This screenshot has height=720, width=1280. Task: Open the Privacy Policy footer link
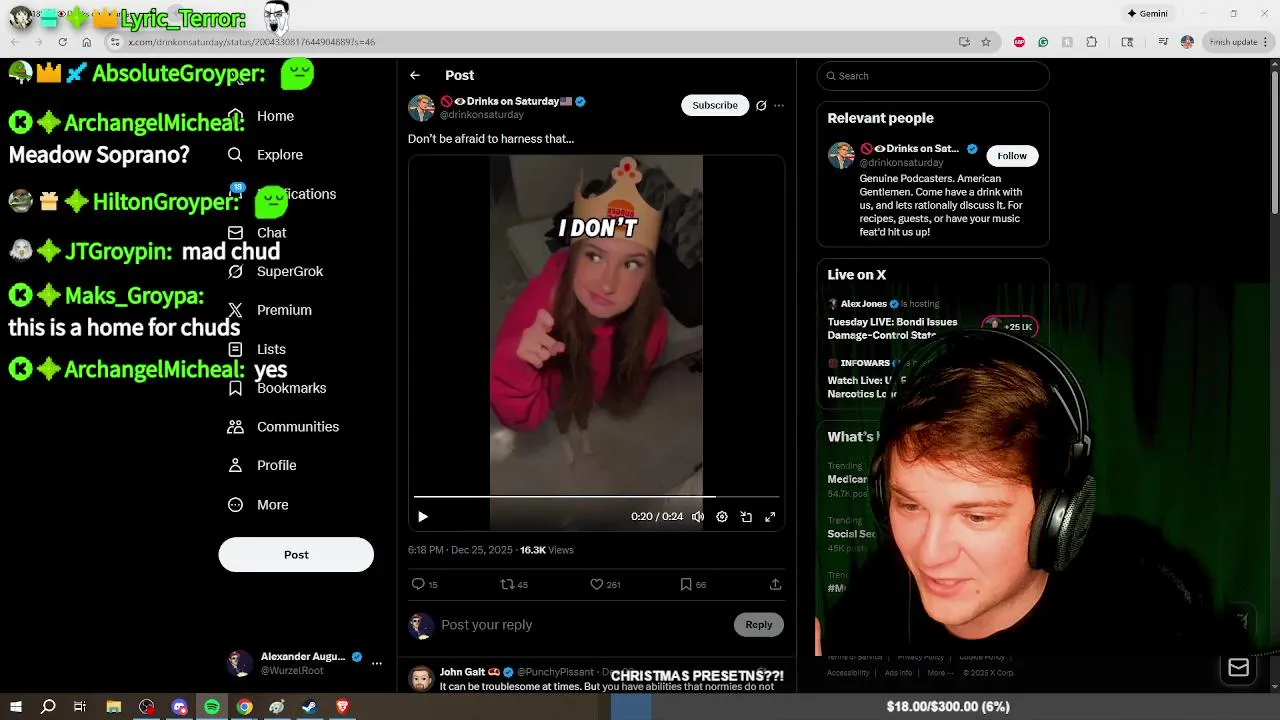pos(921,657)
